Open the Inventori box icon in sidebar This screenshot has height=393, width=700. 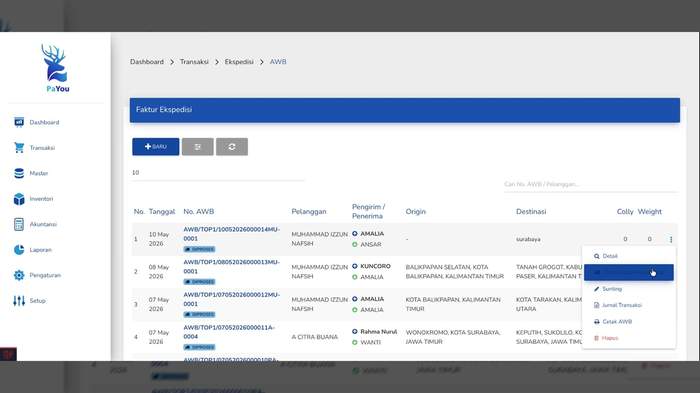[19, 199]
